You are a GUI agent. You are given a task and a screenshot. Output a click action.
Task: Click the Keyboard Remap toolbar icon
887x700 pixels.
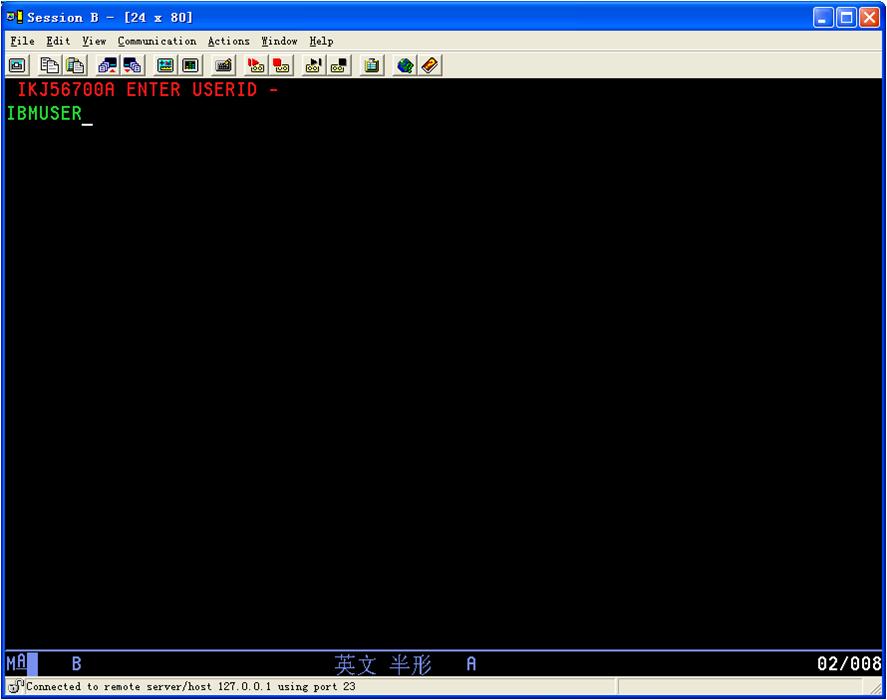(x=223, y=66)
